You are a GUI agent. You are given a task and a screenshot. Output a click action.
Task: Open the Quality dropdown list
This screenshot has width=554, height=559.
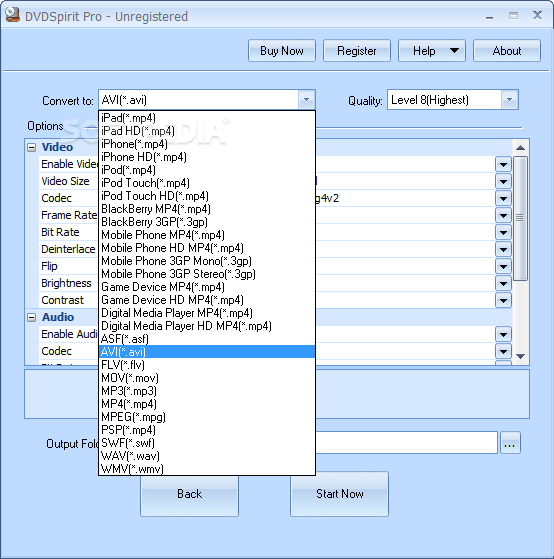pyautogui.click(x=509, y=100)
